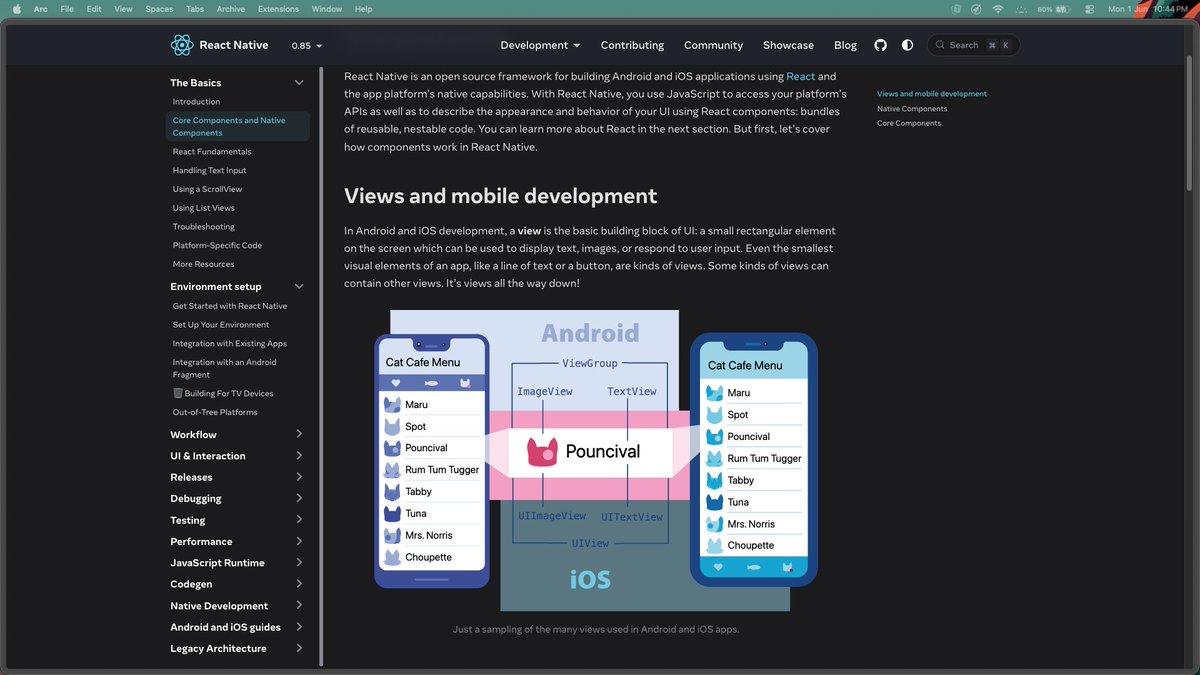
Task: Open the Tabs menu
Action: pos(195,9)
